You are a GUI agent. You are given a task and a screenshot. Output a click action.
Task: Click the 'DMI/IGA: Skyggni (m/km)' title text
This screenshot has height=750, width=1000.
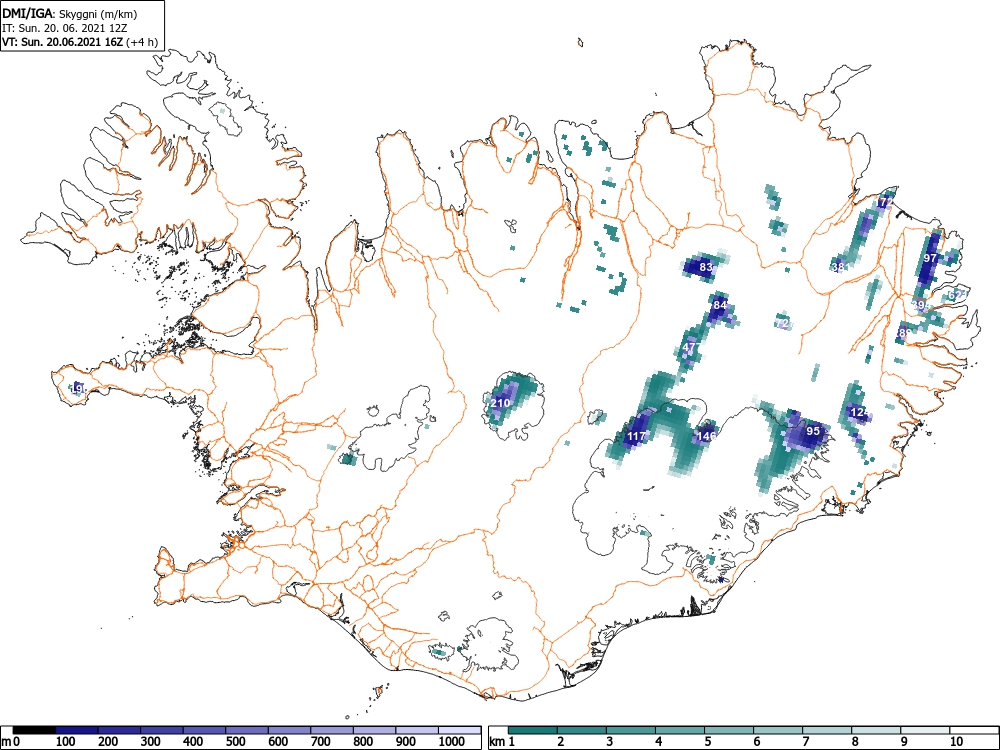click(70, 14)
